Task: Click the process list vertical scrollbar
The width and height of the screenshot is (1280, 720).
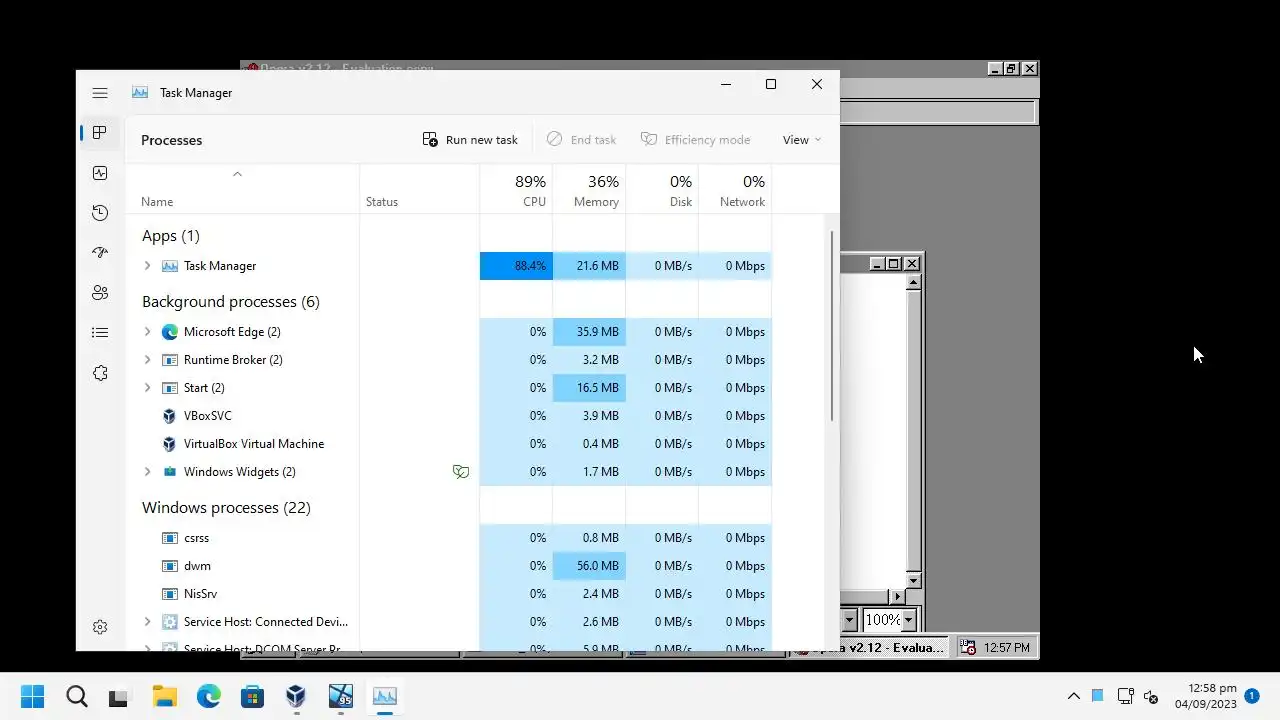Action: 832,325
